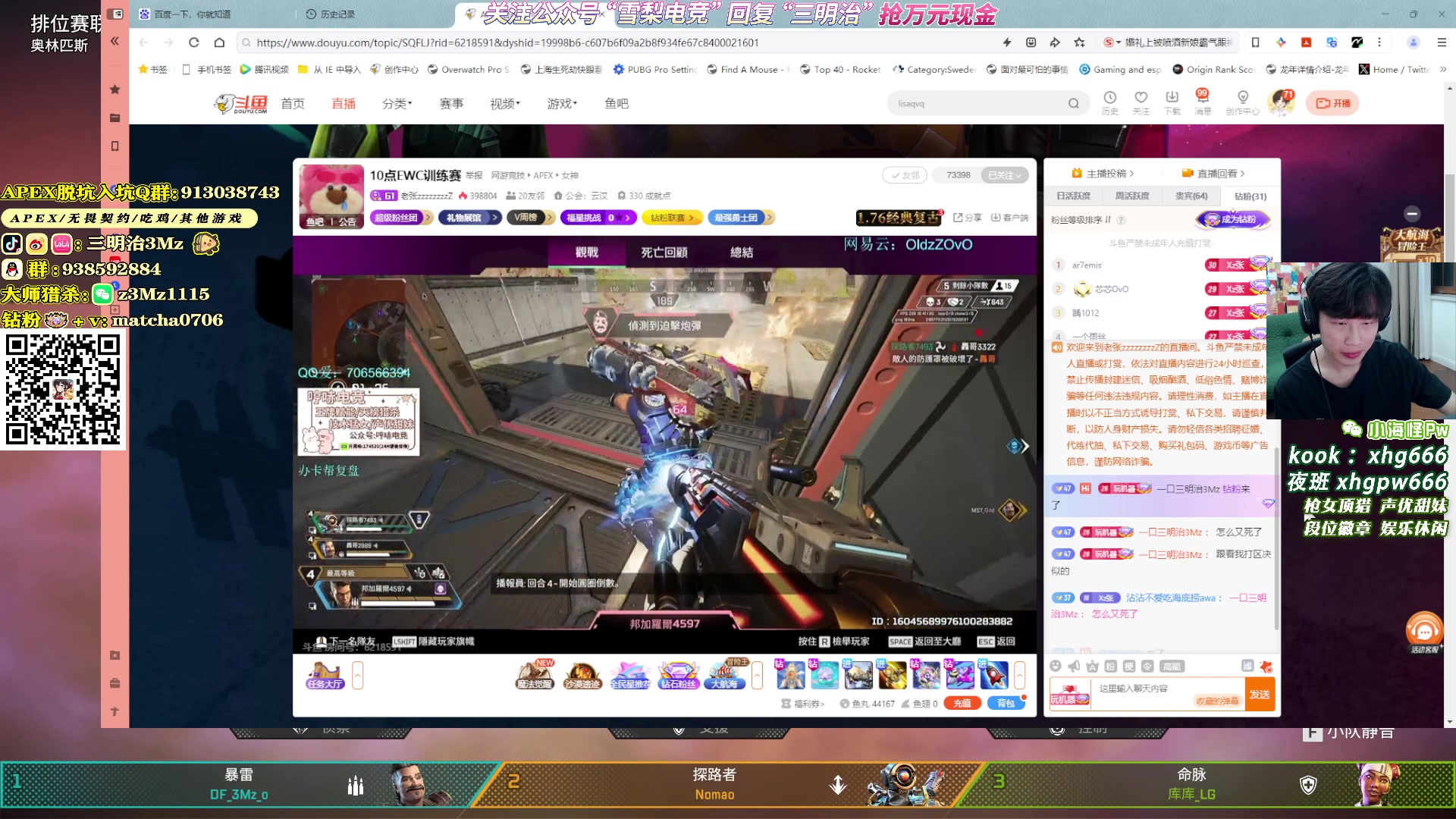Open the 下载 download icon
The height and width of the screenshot is (819, 1456).
(1172, 102)
